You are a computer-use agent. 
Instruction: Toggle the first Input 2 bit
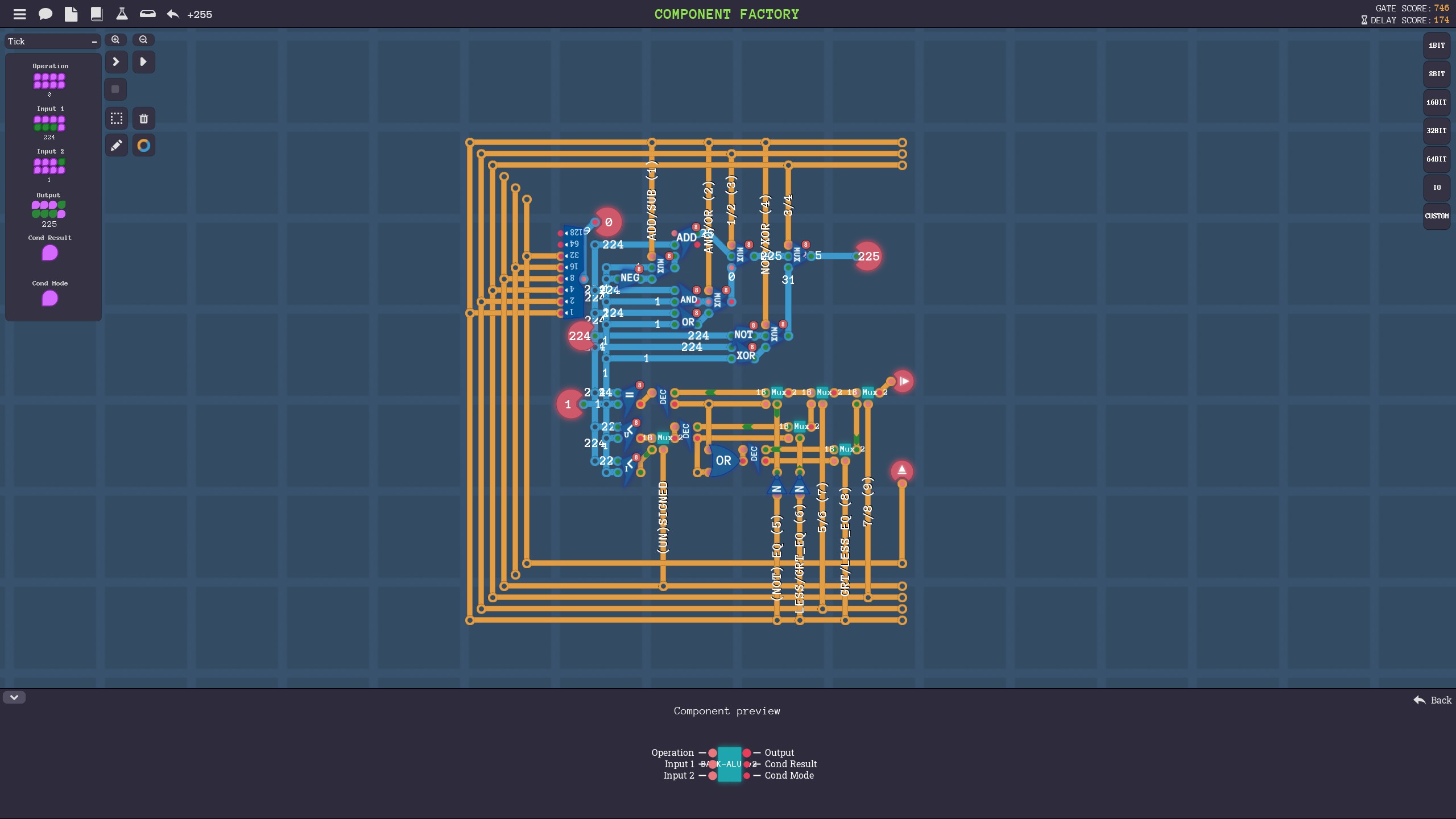tap(38, 162)
